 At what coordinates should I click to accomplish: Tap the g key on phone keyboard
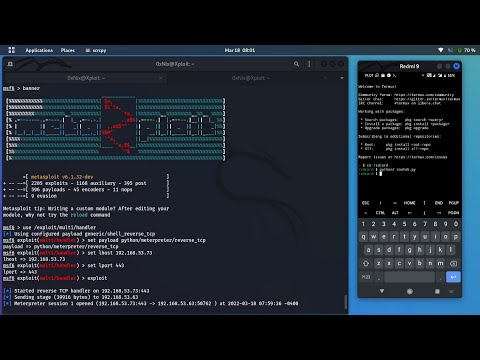(x=409, y=250)
